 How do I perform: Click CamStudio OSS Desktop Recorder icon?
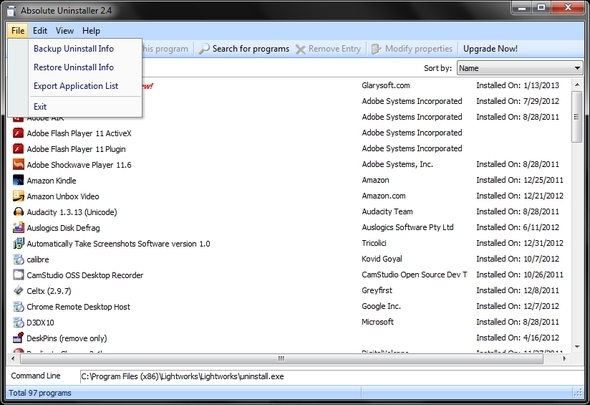tap(18, 275)
